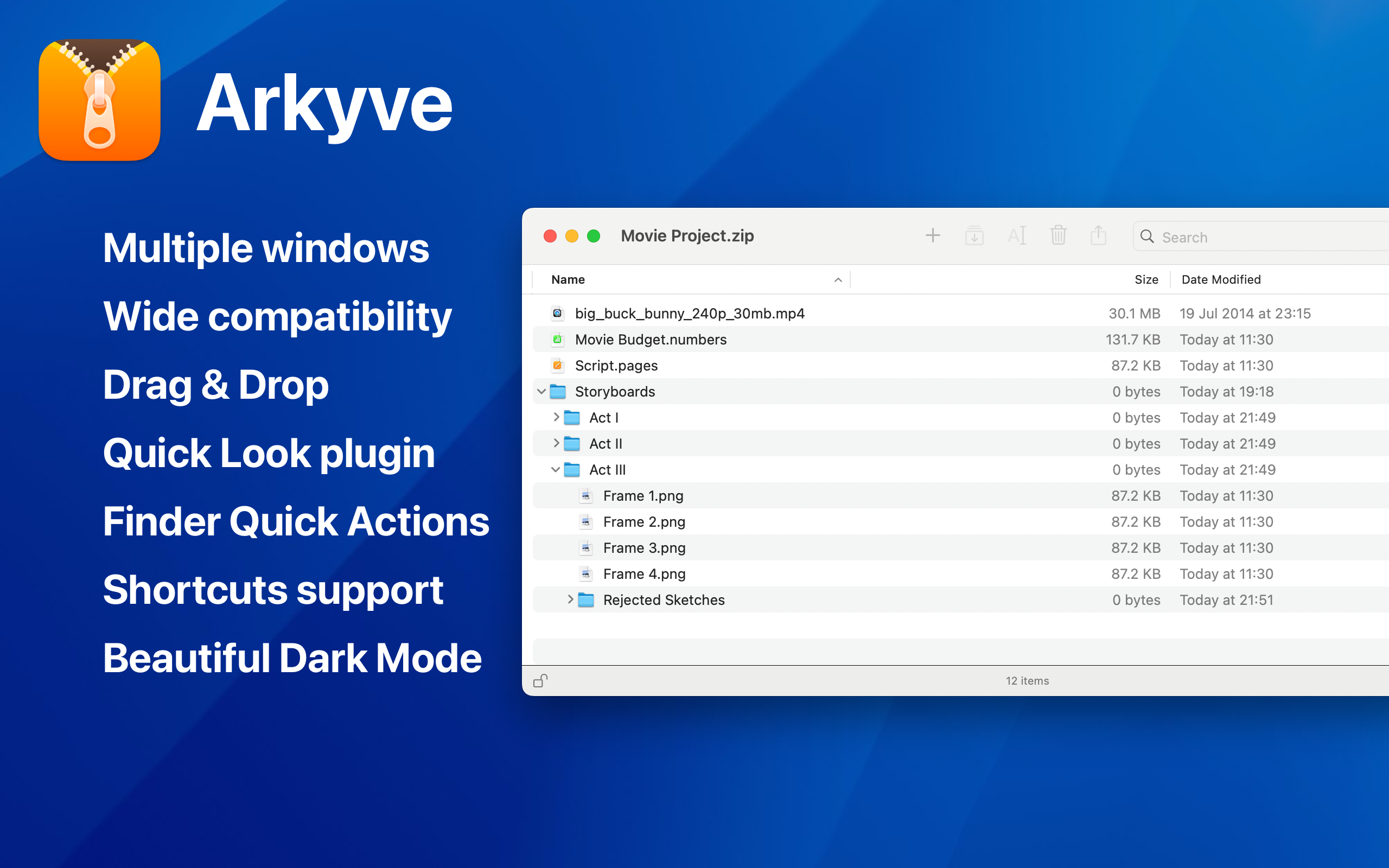Close the Movie Project.zip window
The image size is (1389, 868).
coord(550,236)
